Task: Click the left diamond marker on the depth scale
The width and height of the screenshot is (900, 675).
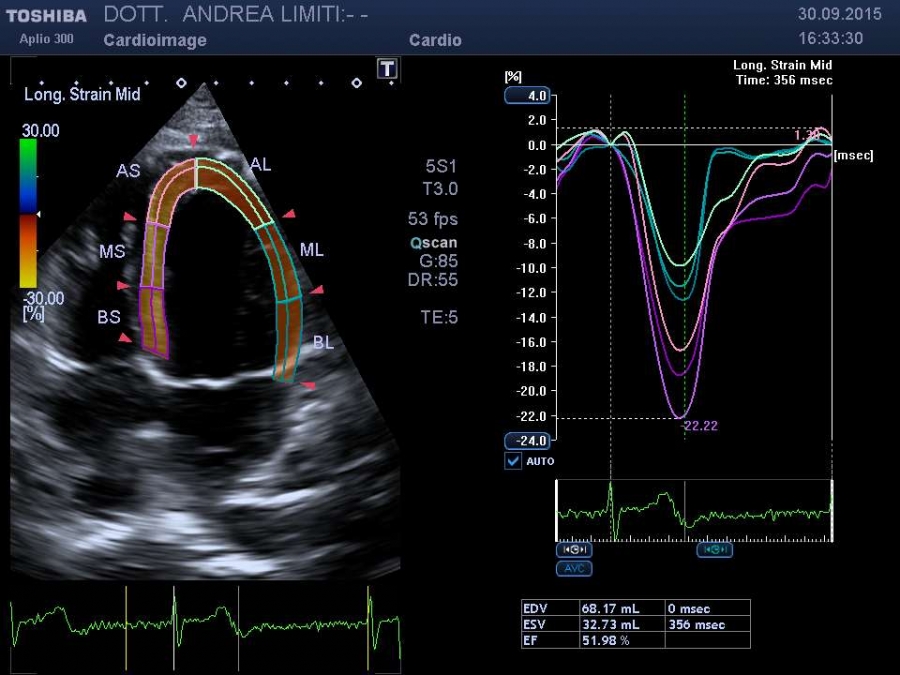Action: [181, 83]
